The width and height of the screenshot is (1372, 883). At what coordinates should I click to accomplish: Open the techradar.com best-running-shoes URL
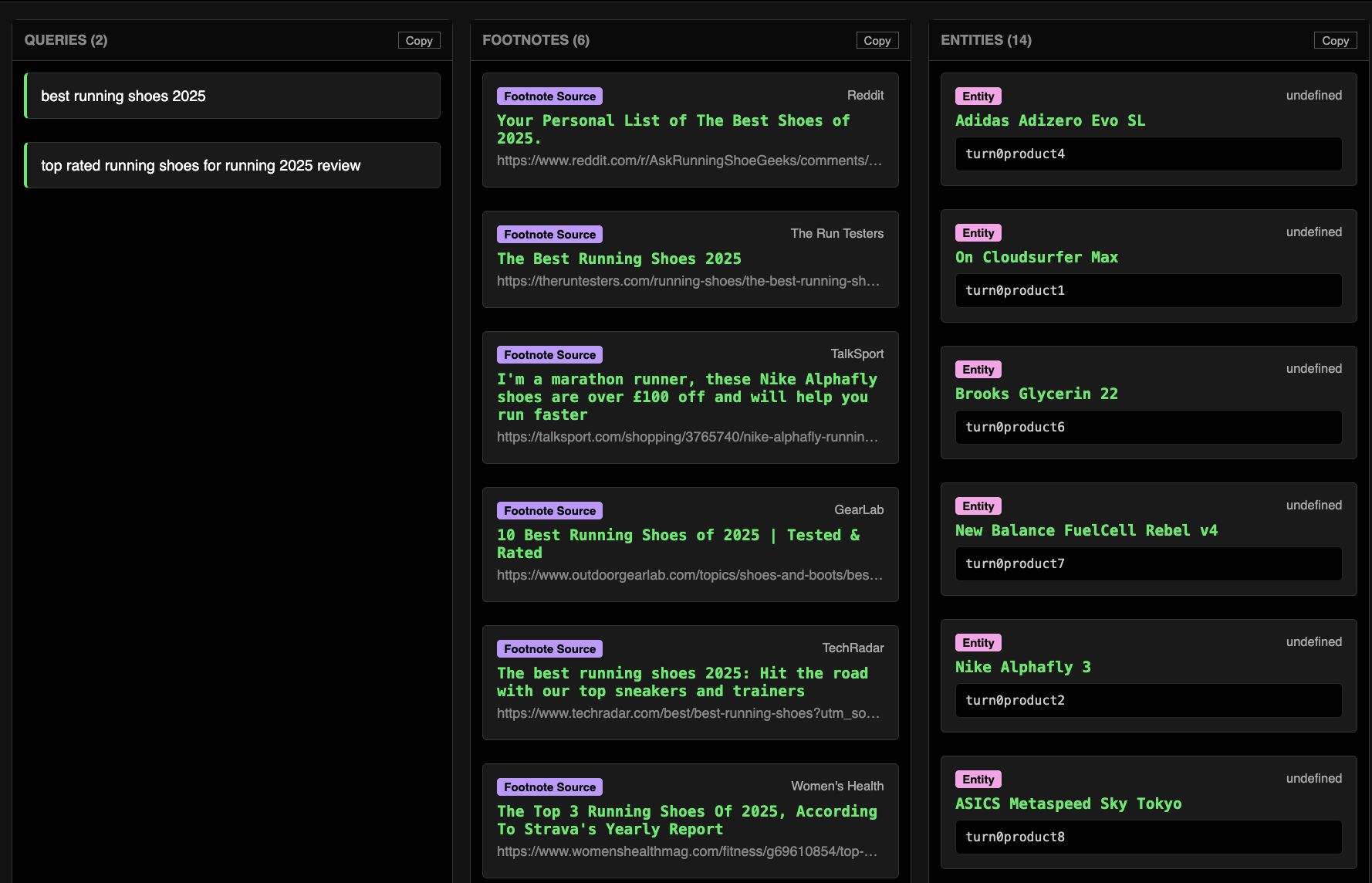point(688,713)
